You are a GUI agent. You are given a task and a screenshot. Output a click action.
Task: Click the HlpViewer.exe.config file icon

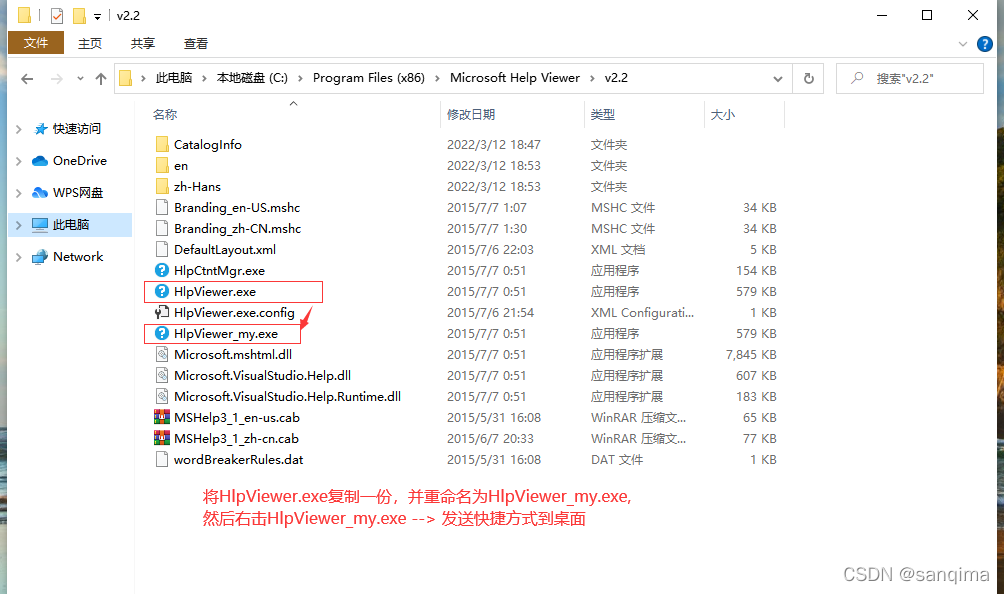point(162,312)
